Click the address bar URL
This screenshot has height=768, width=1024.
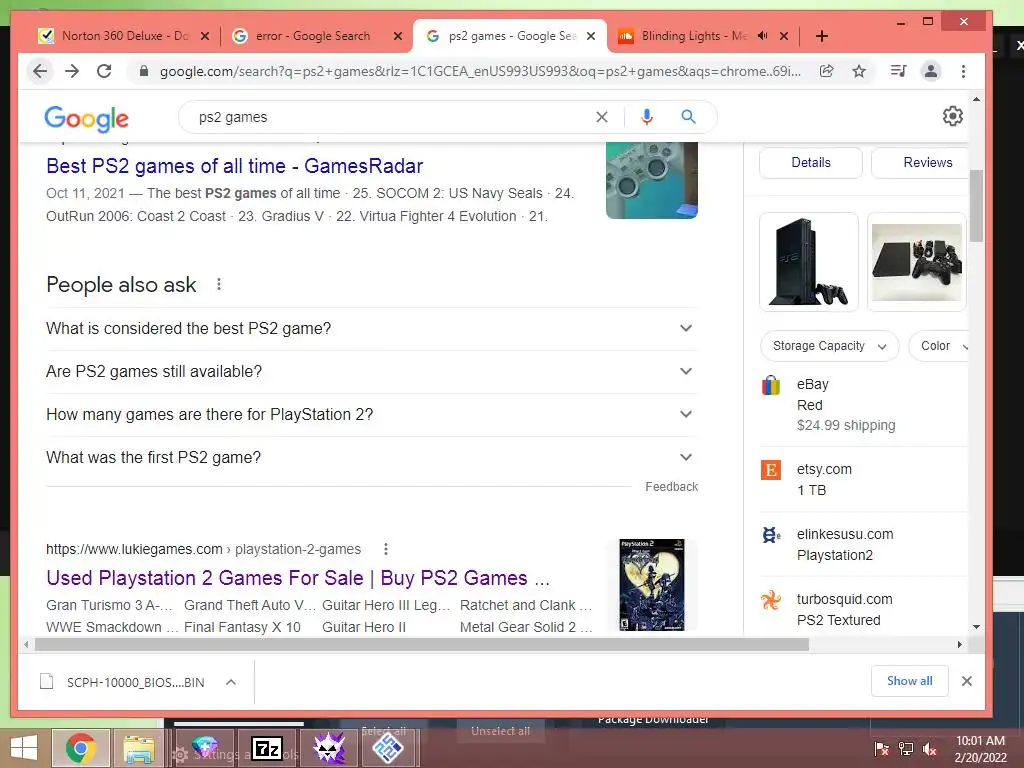pyautogui.click(x=480, y=71)
